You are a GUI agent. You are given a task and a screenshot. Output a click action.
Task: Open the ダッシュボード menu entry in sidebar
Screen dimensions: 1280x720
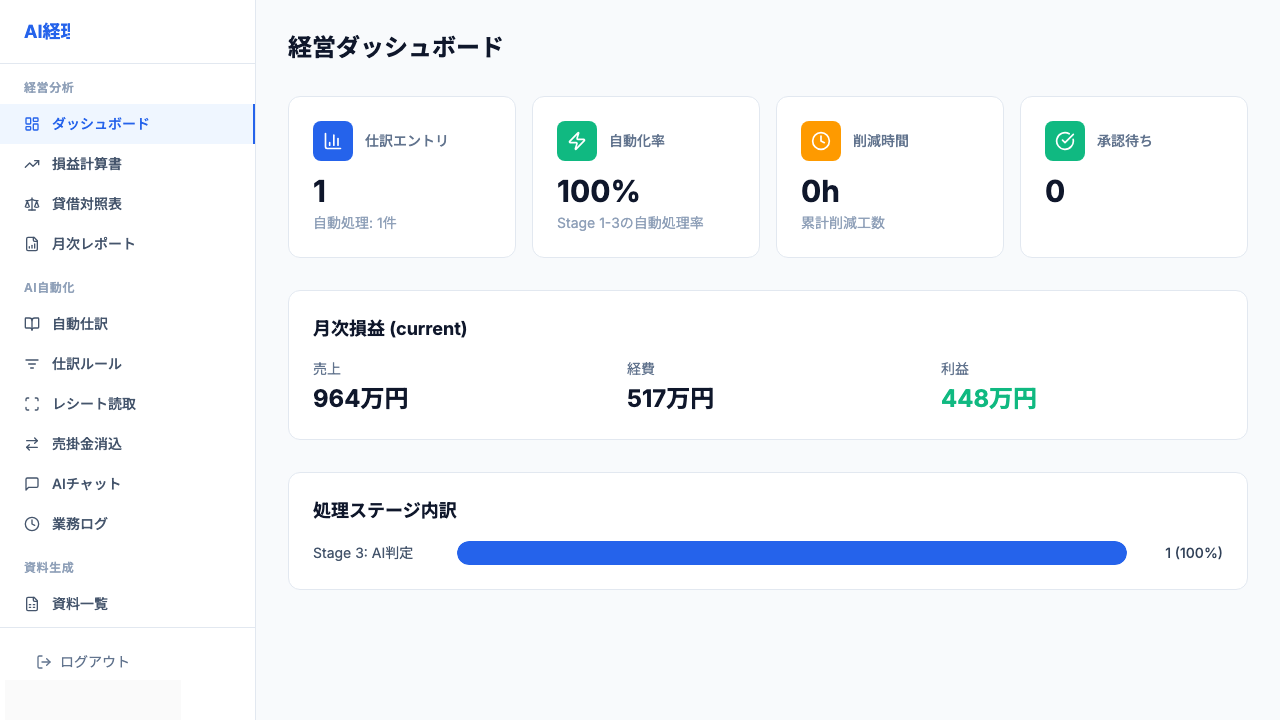coord(100,123)
